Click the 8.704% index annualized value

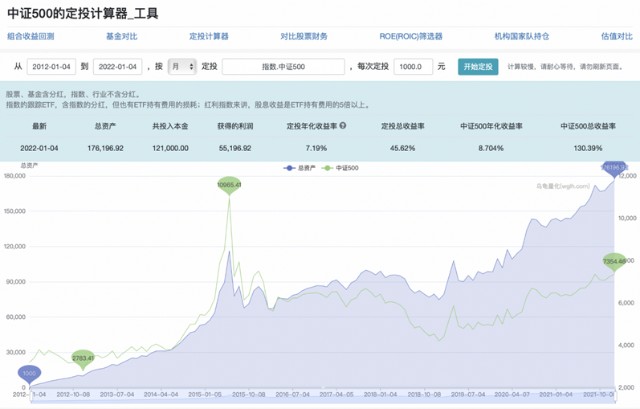(x=491, y=148)
